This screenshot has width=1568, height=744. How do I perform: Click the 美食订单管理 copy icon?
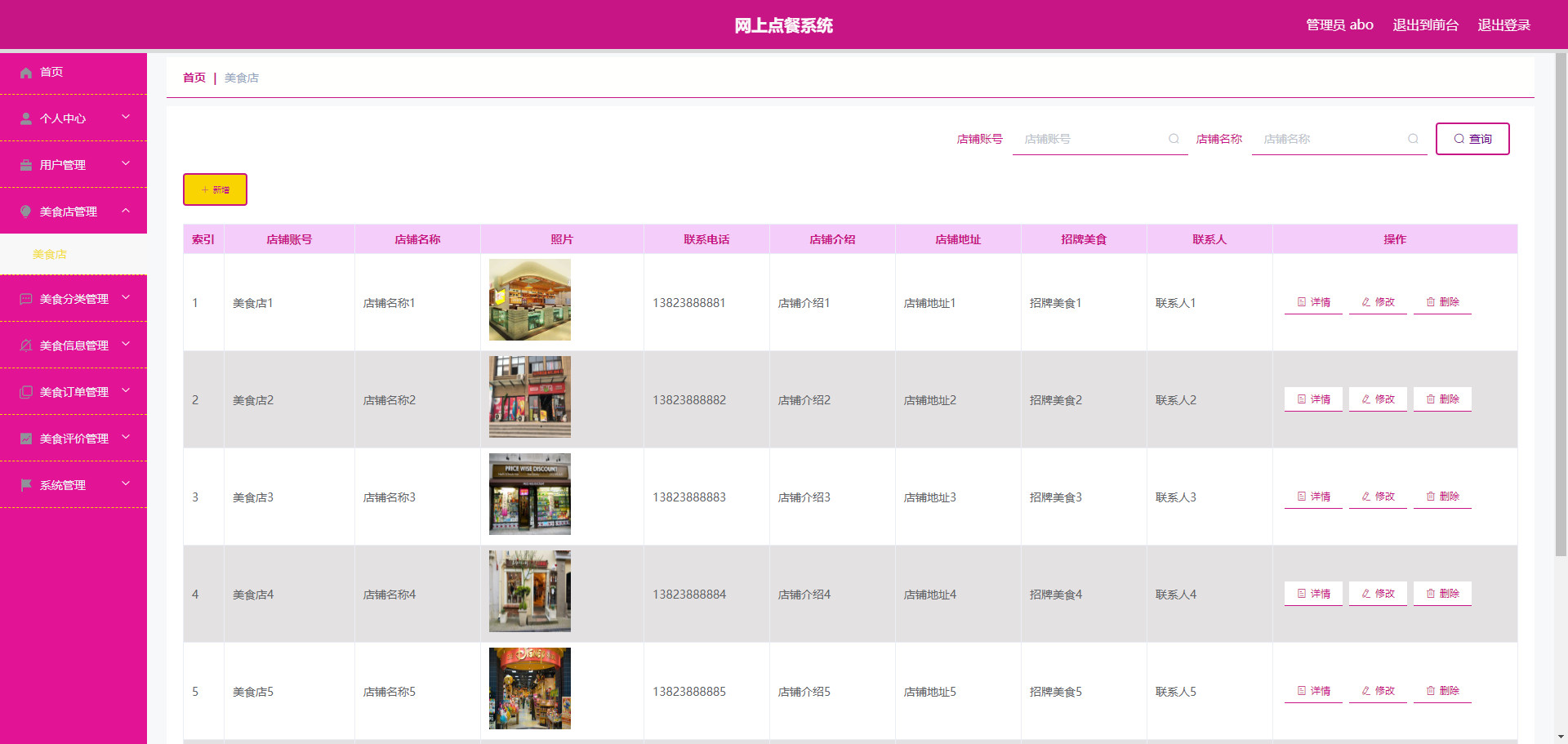pyautogui.click(x=26, y=392)
